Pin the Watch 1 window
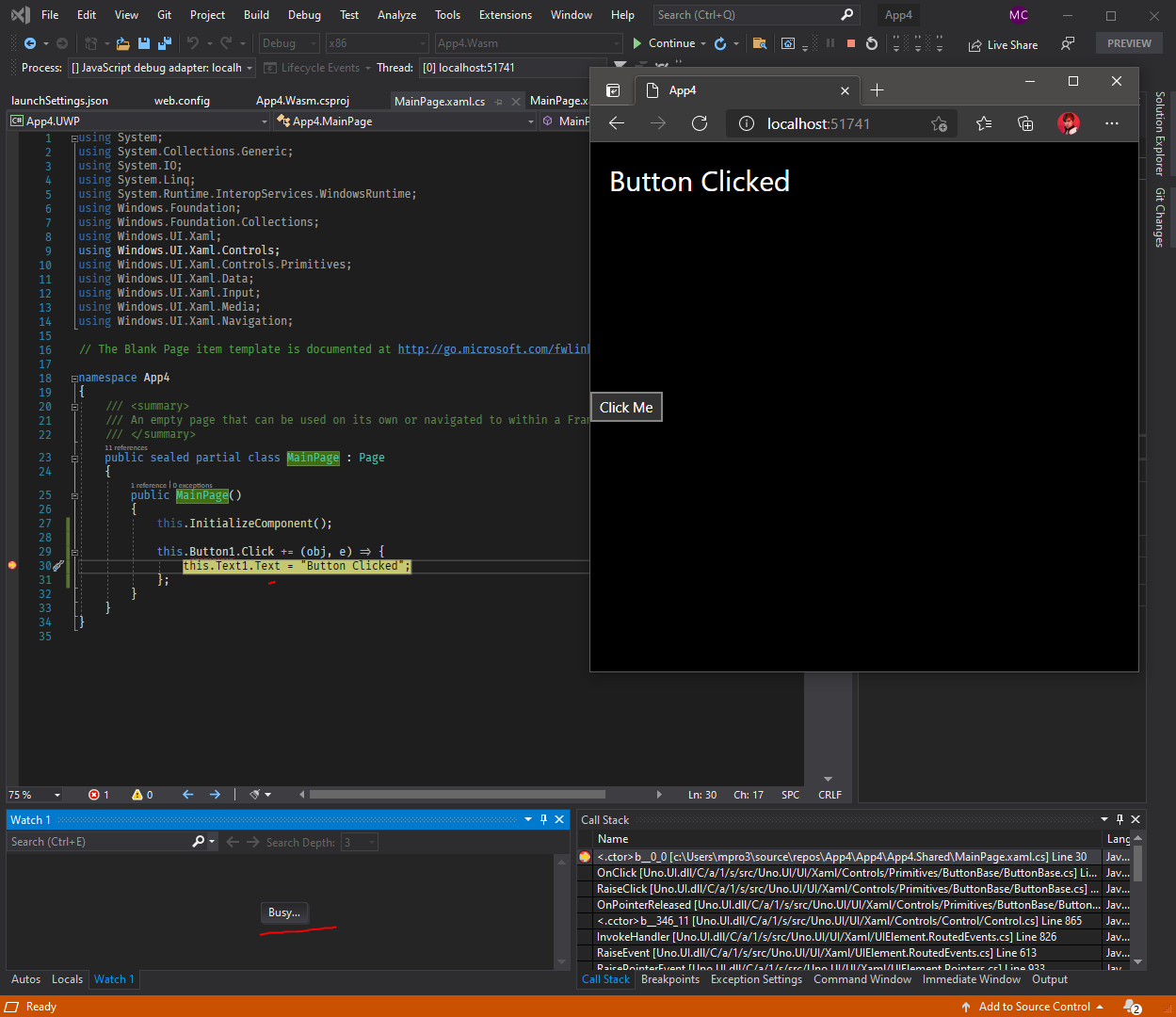 543,818
